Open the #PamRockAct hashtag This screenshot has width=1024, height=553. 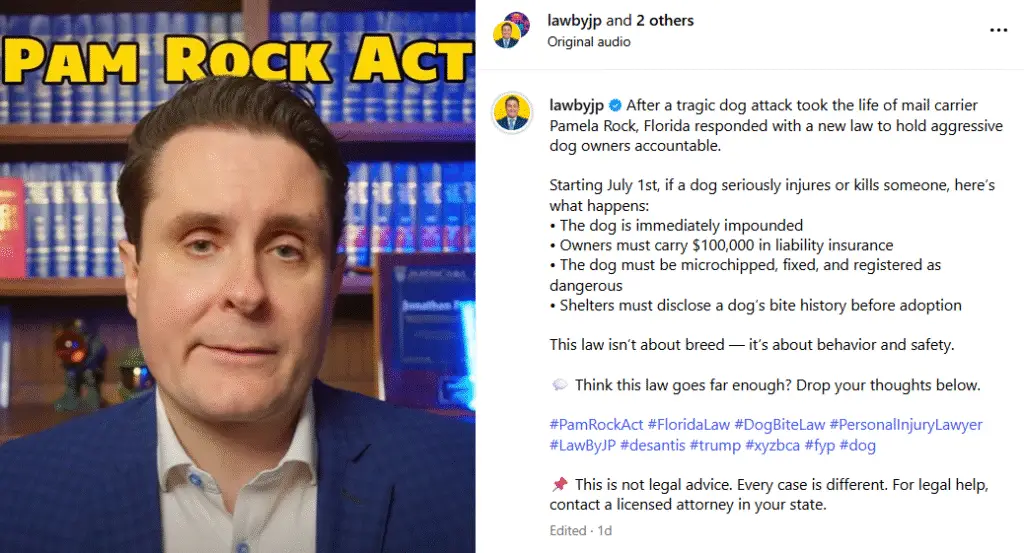coord(596,424)
